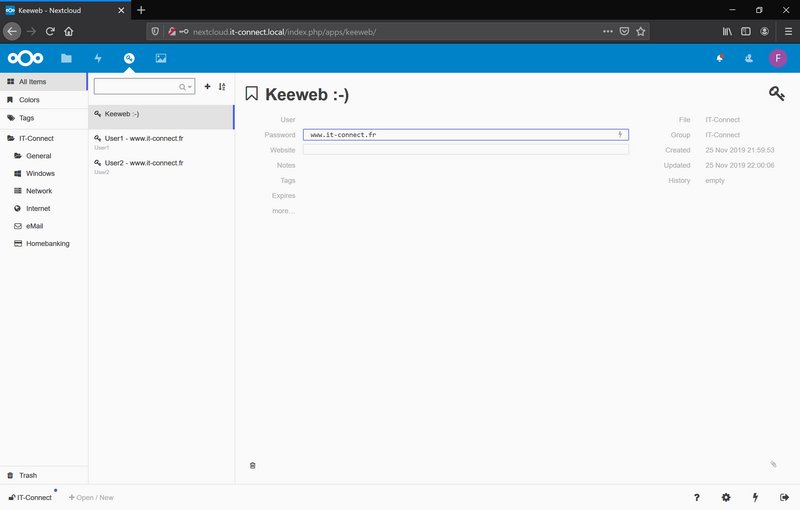Screen dimensions: 800x510
Task: Open the user avatar menu
Action: [x=777, y=58]
